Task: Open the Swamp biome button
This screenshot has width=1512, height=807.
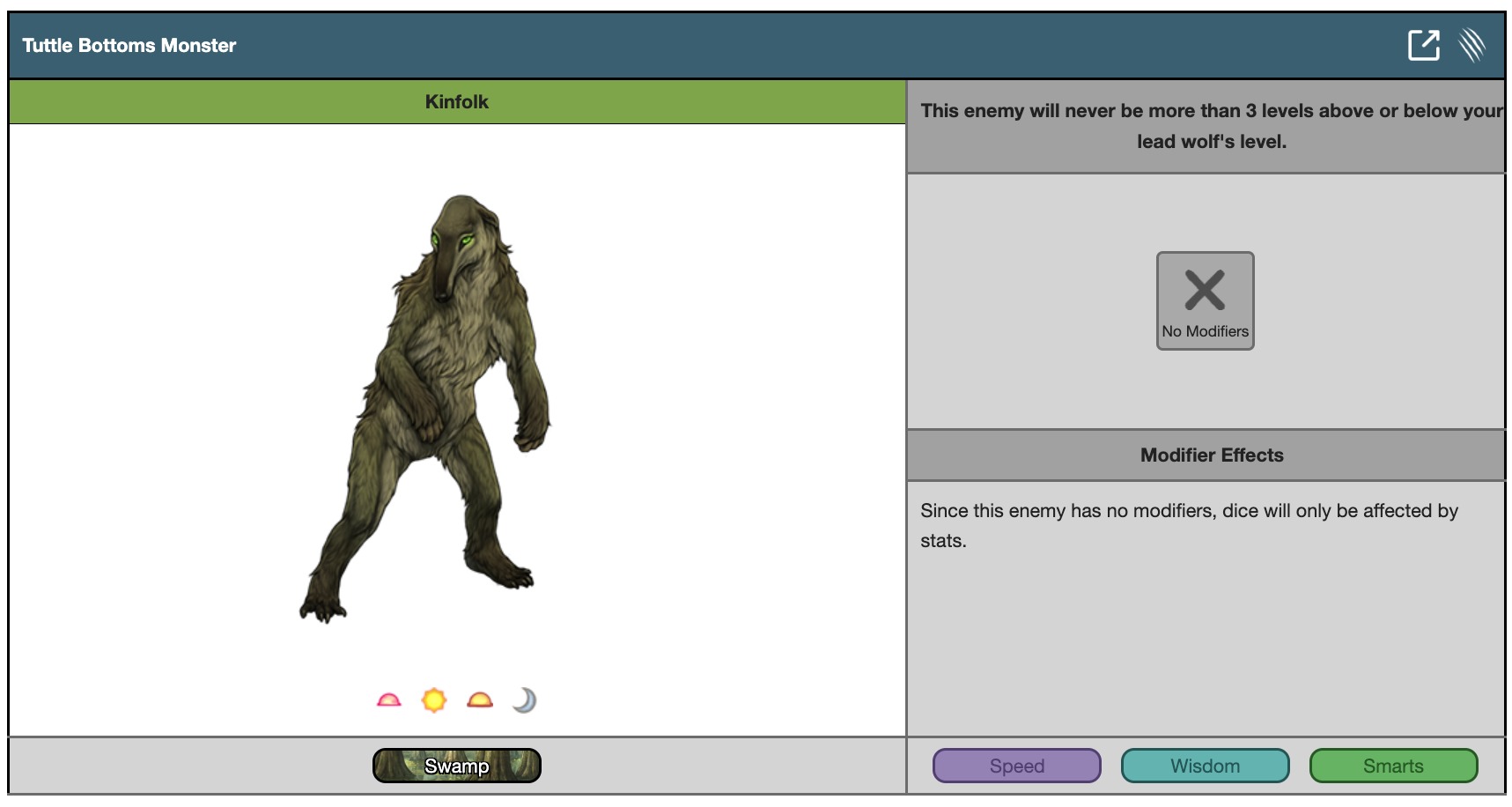Action: point(456,766)
